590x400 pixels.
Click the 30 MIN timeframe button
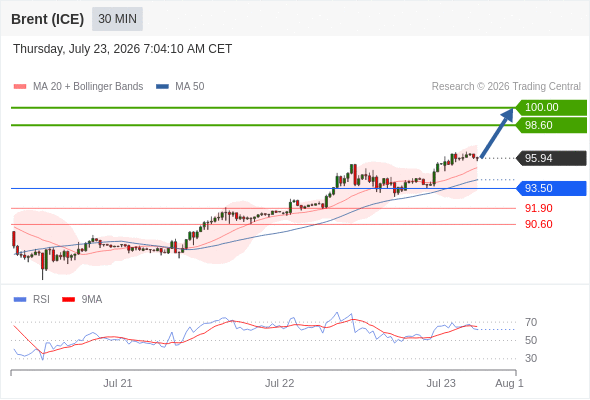click(x=117, y=19)
